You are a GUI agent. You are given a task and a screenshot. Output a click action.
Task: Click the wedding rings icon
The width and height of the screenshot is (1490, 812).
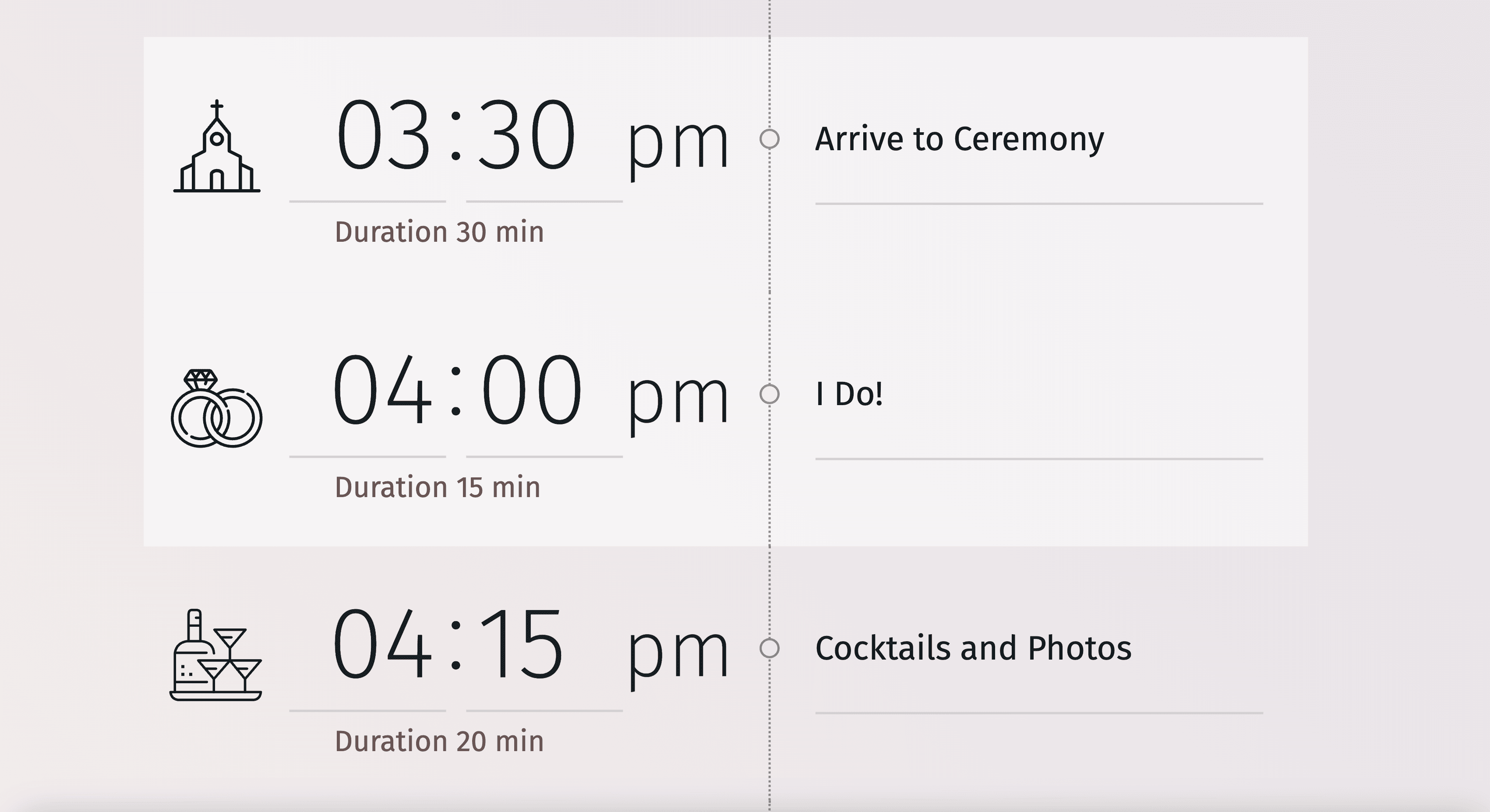click(x=216, y=409)
